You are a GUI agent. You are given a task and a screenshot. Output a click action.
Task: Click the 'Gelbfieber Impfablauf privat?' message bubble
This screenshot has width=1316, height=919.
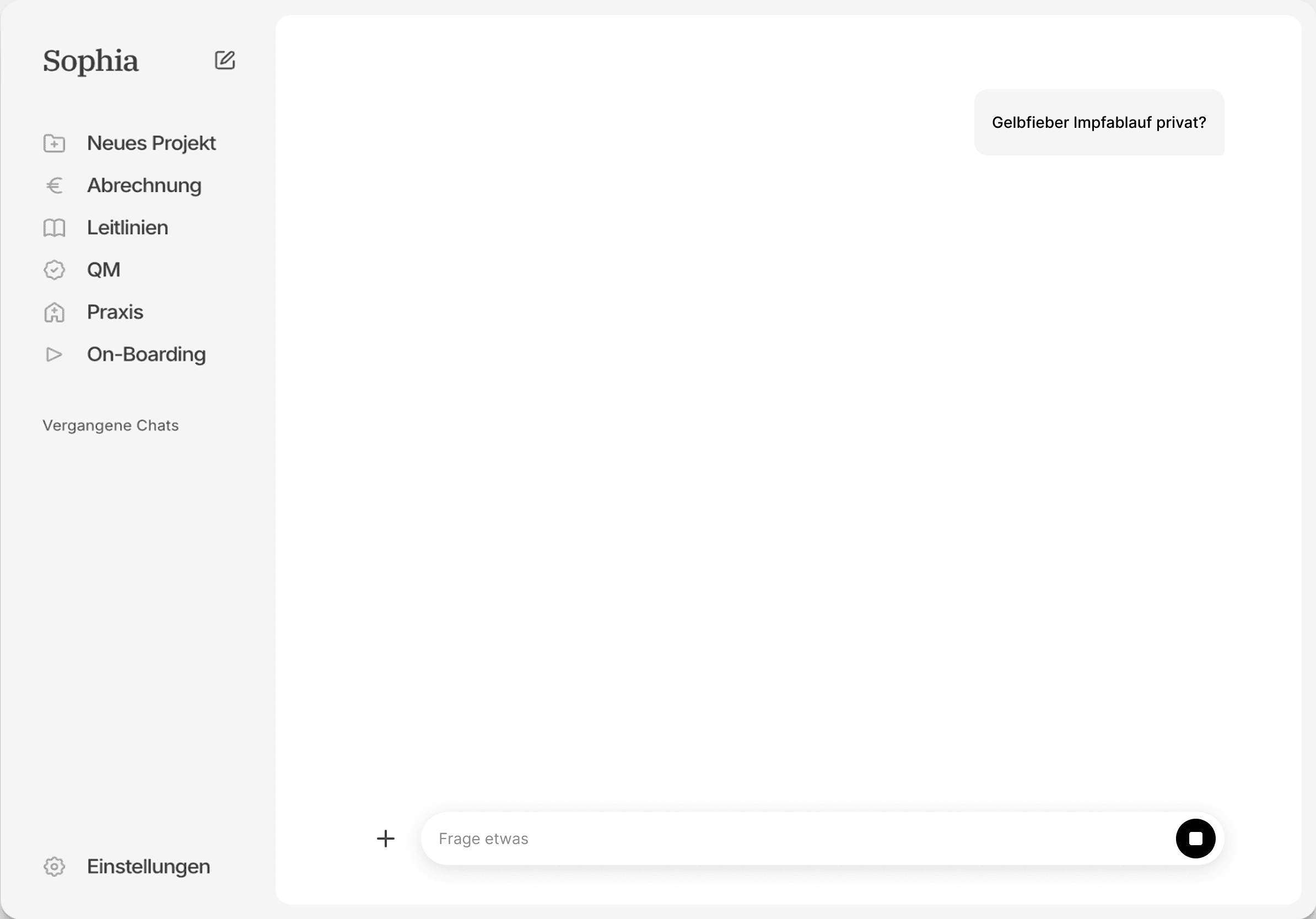(1099, 122)
